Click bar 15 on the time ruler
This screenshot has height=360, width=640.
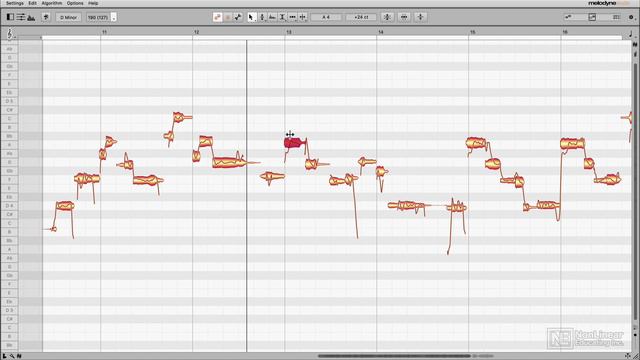coord(473,32)
